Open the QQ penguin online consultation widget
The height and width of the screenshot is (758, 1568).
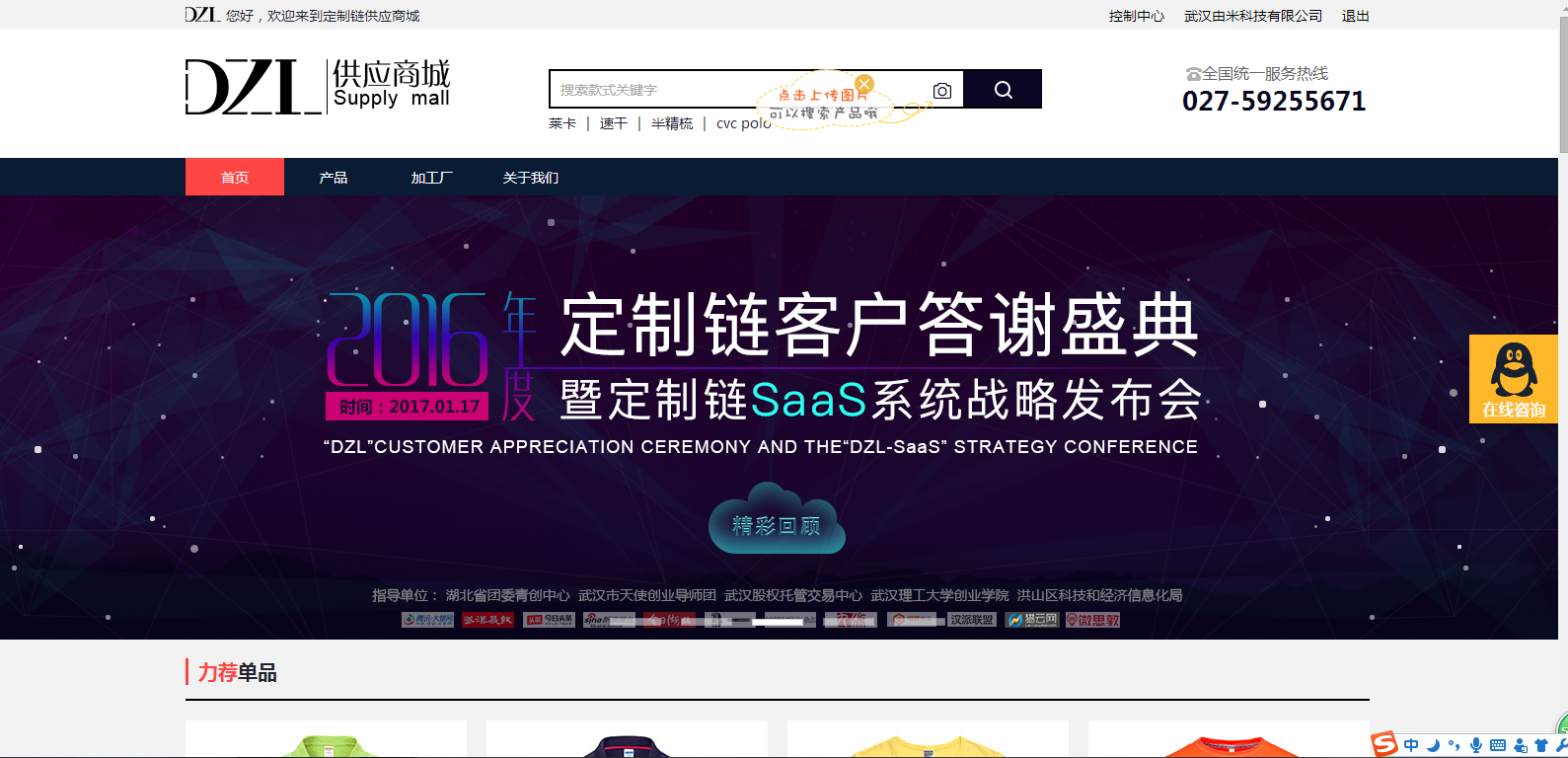(1513, 379)
